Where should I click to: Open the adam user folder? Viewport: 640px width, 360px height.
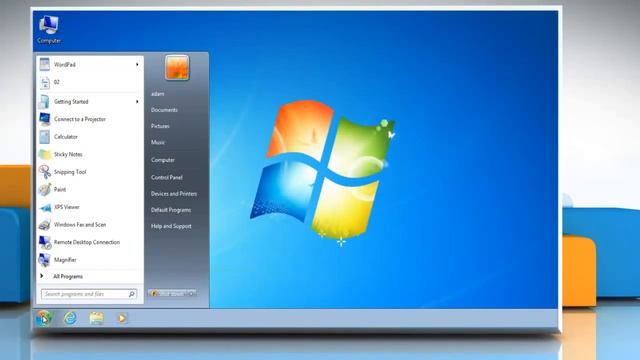[x=158, y=94]
